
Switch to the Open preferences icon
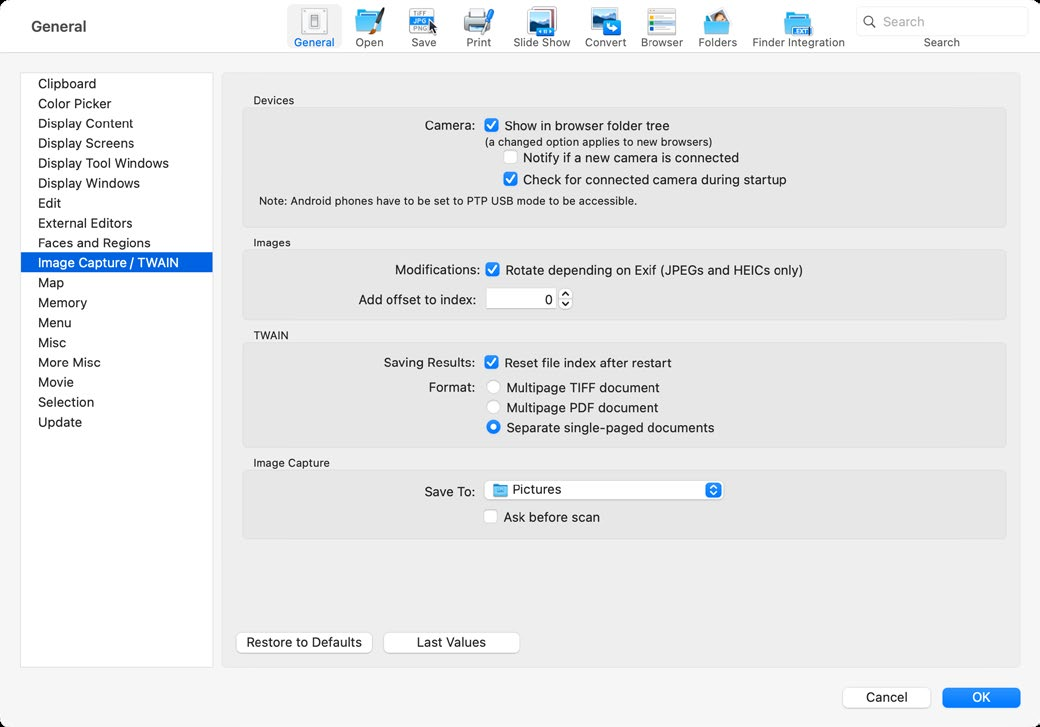[x=369, y=27]
